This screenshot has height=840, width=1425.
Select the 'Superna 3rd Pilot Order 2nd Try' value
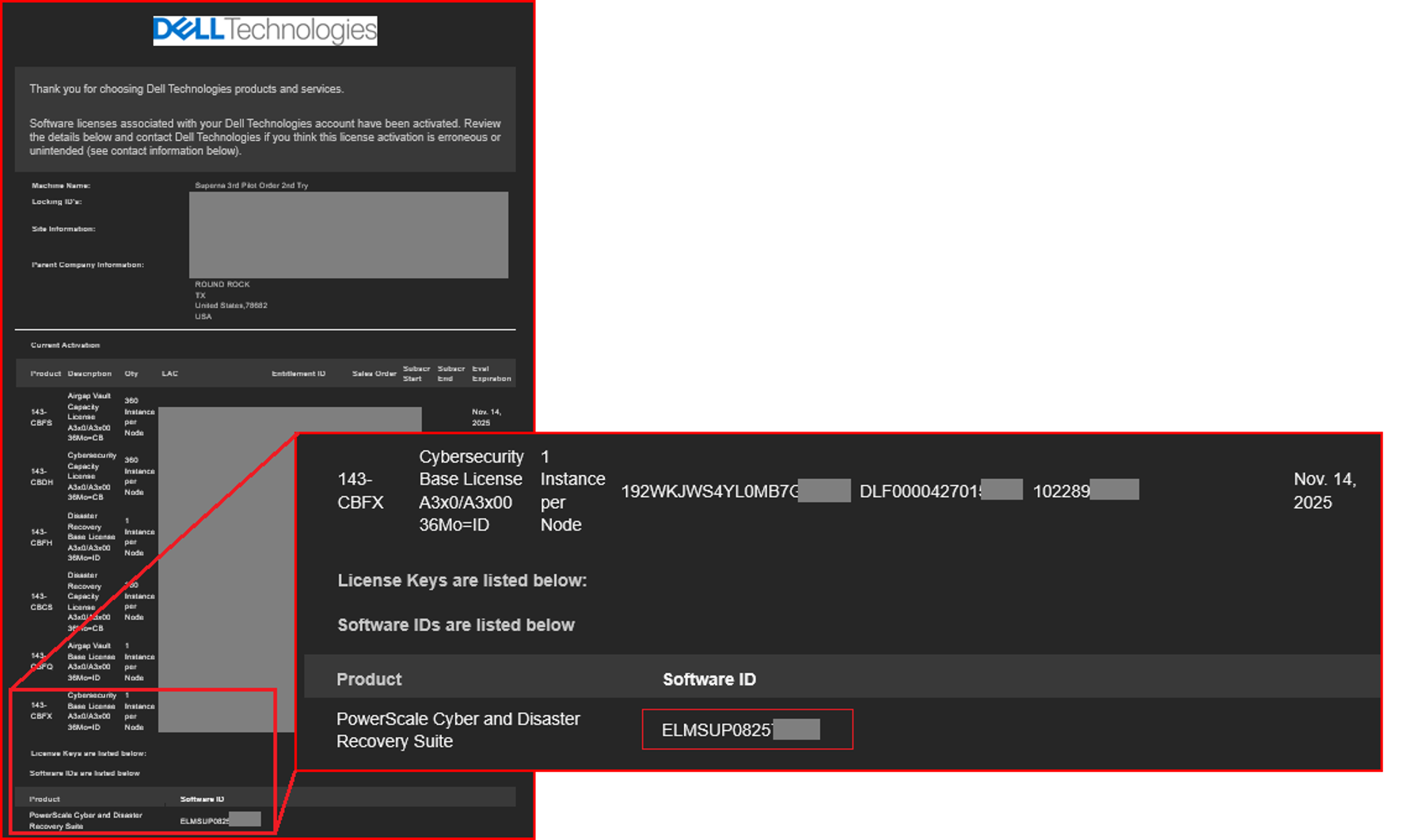252,185
